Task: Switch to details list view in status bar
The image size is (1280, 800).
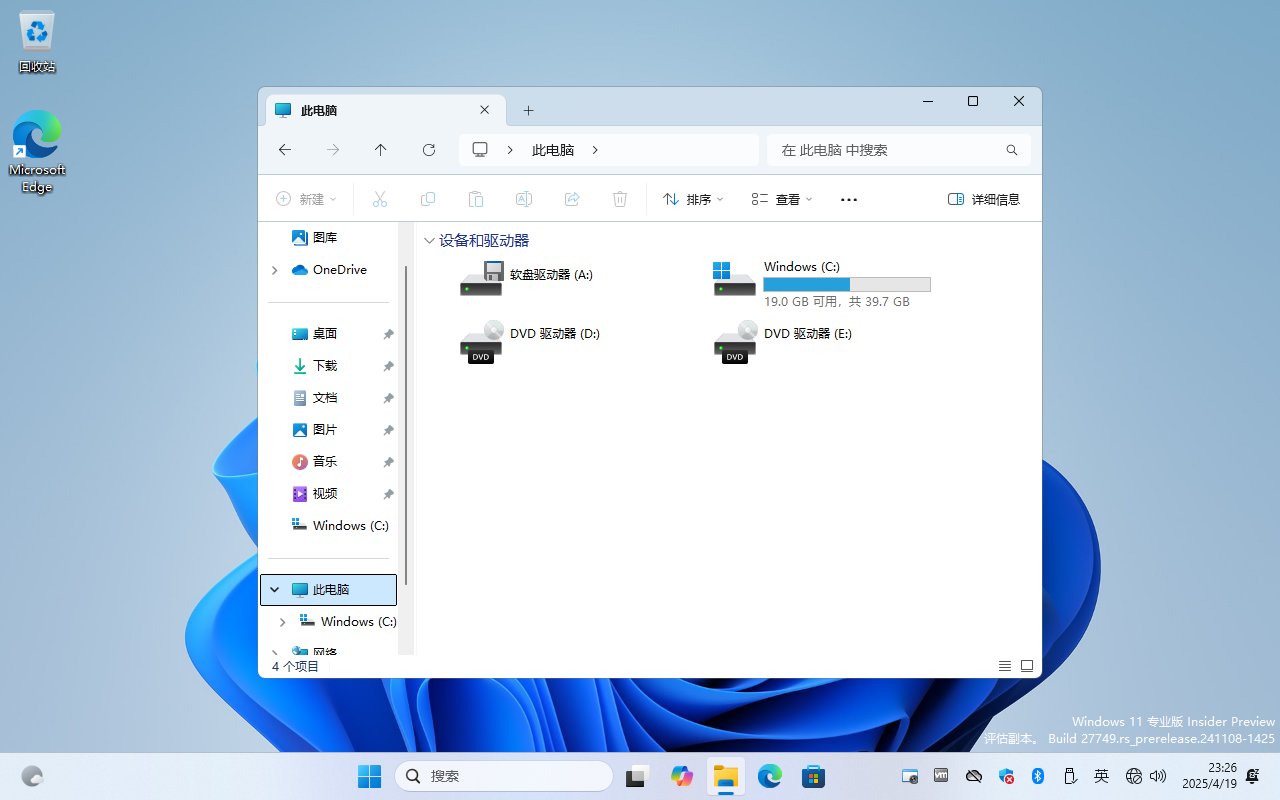Action: (x=1005, y=666)
